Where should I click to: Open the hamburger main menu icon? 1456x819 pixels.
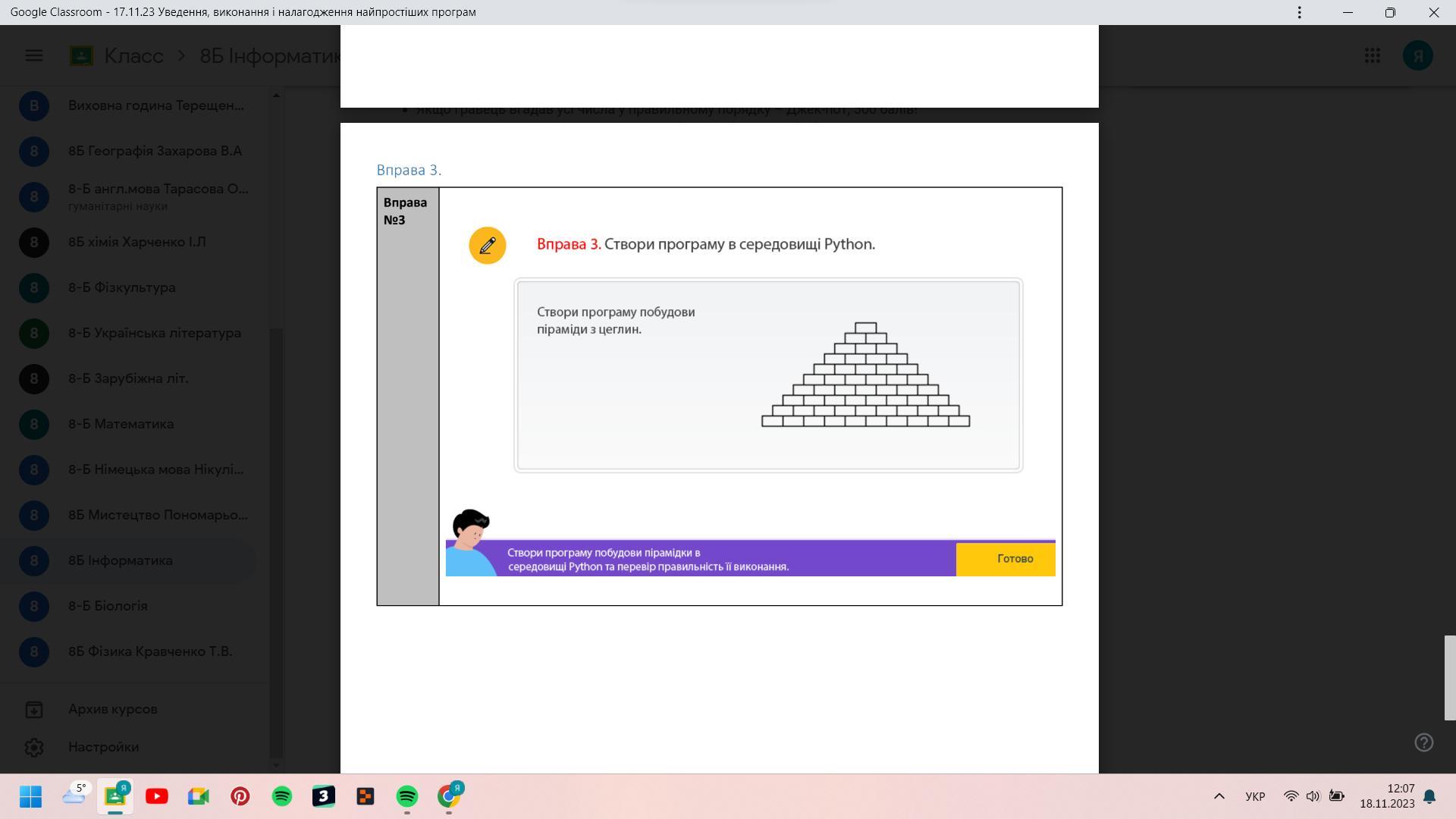pyautogui.click(x=33, y=55)
